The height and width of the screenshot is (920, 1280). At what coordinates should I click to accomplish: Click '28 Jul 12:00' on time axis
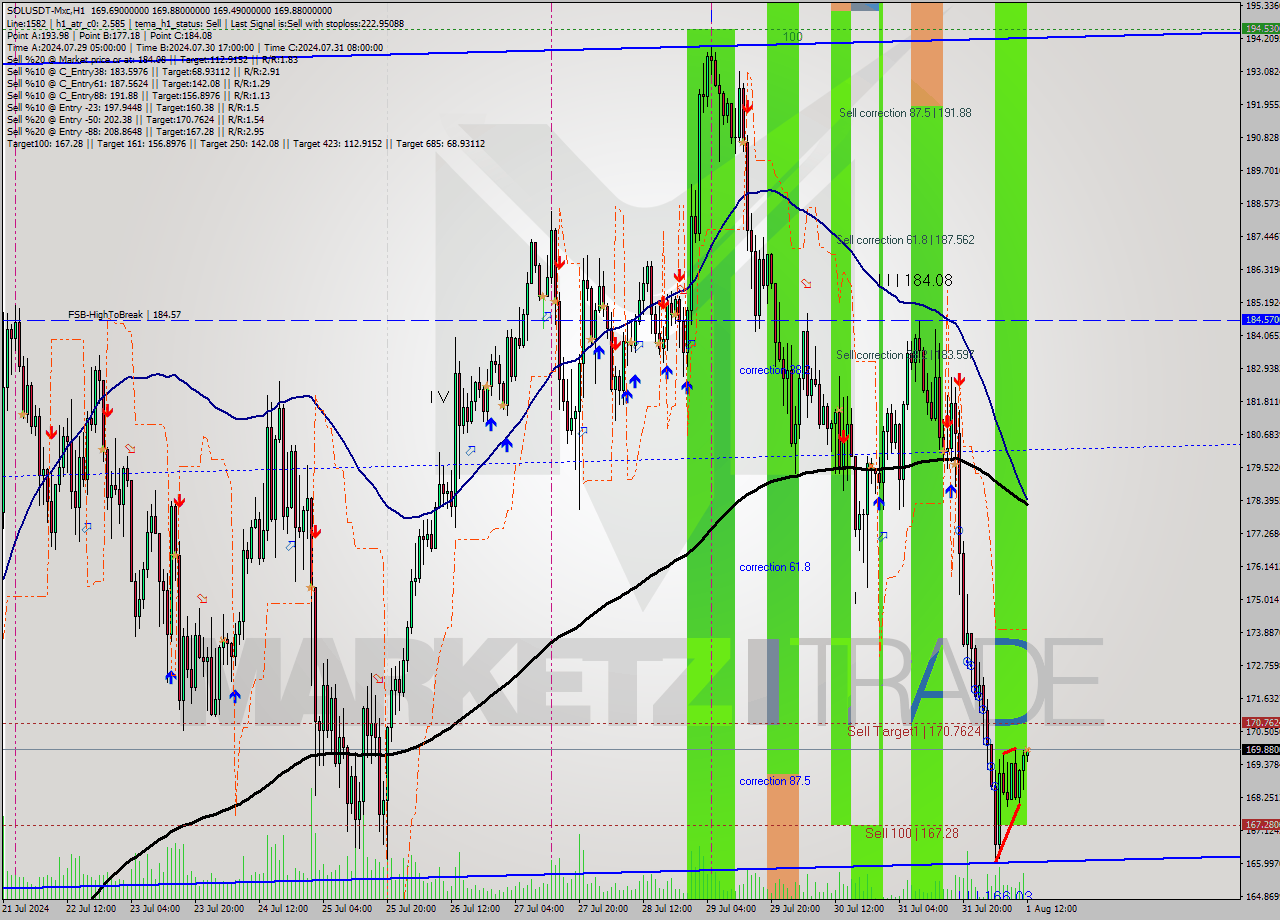coord(665,909)
